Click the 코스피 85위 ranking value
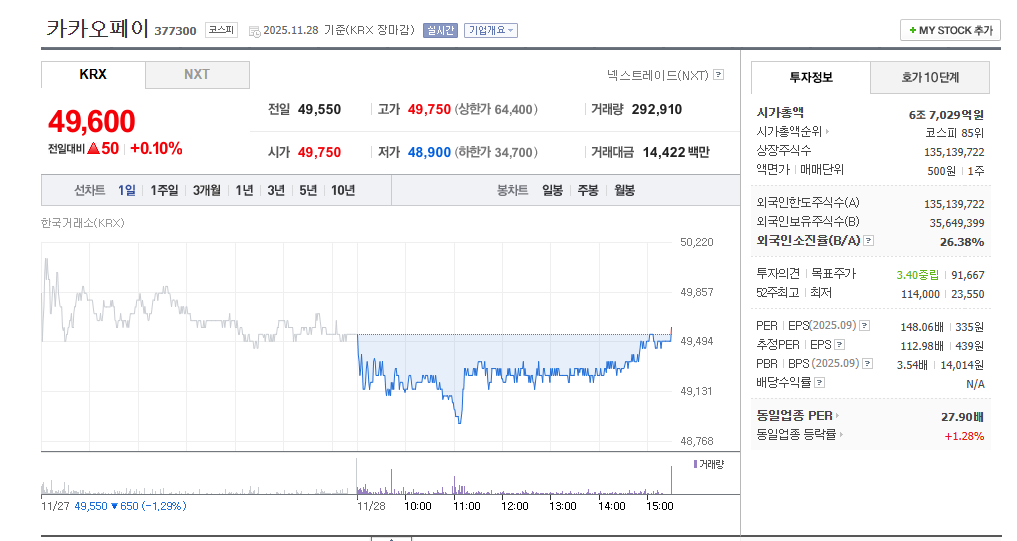The width and height of the screenshot is (1017, 541). [x=955, y=133]
